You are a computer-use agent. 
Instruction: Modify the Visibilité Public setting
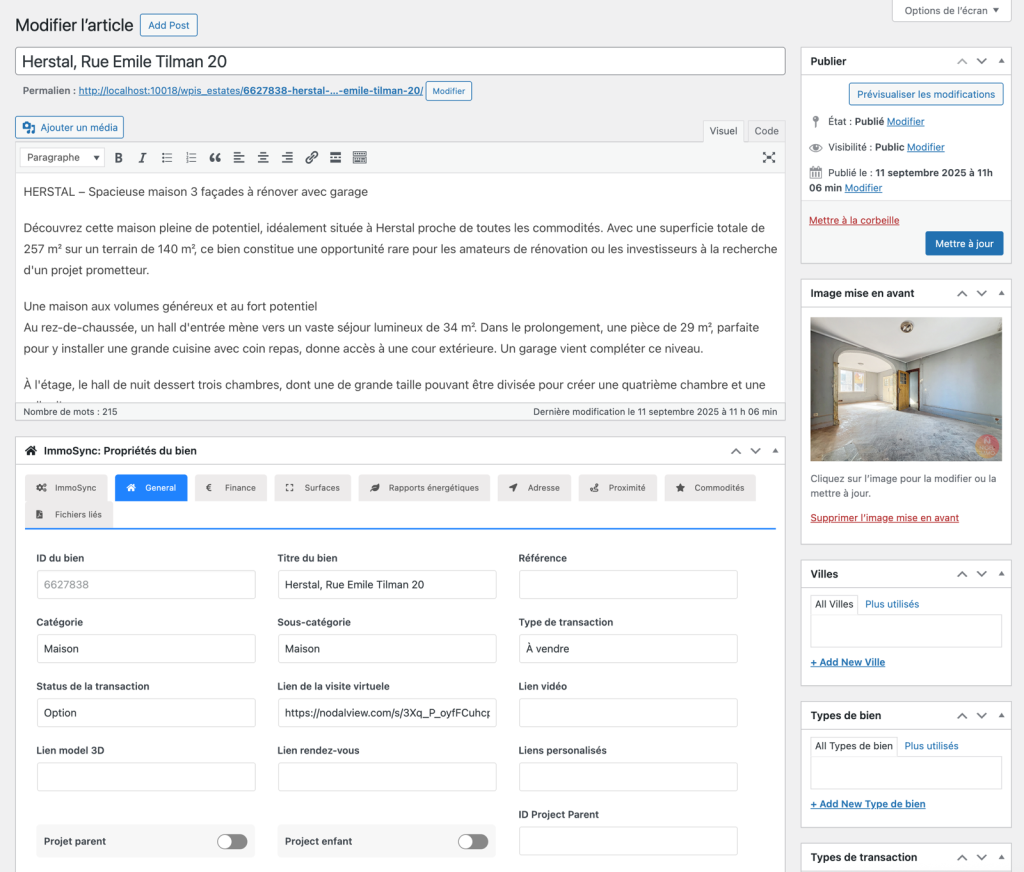pos(925,147)
